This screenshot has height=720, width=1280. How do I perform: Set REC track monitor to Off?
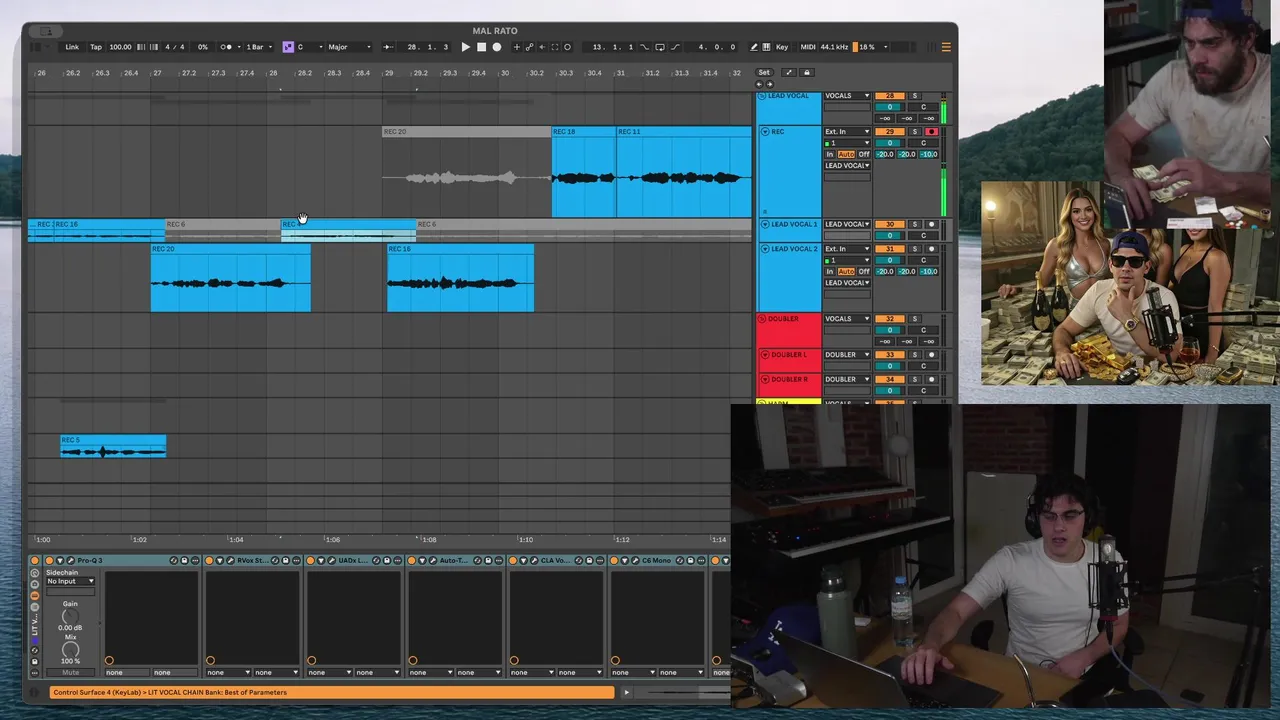(864, 155)
